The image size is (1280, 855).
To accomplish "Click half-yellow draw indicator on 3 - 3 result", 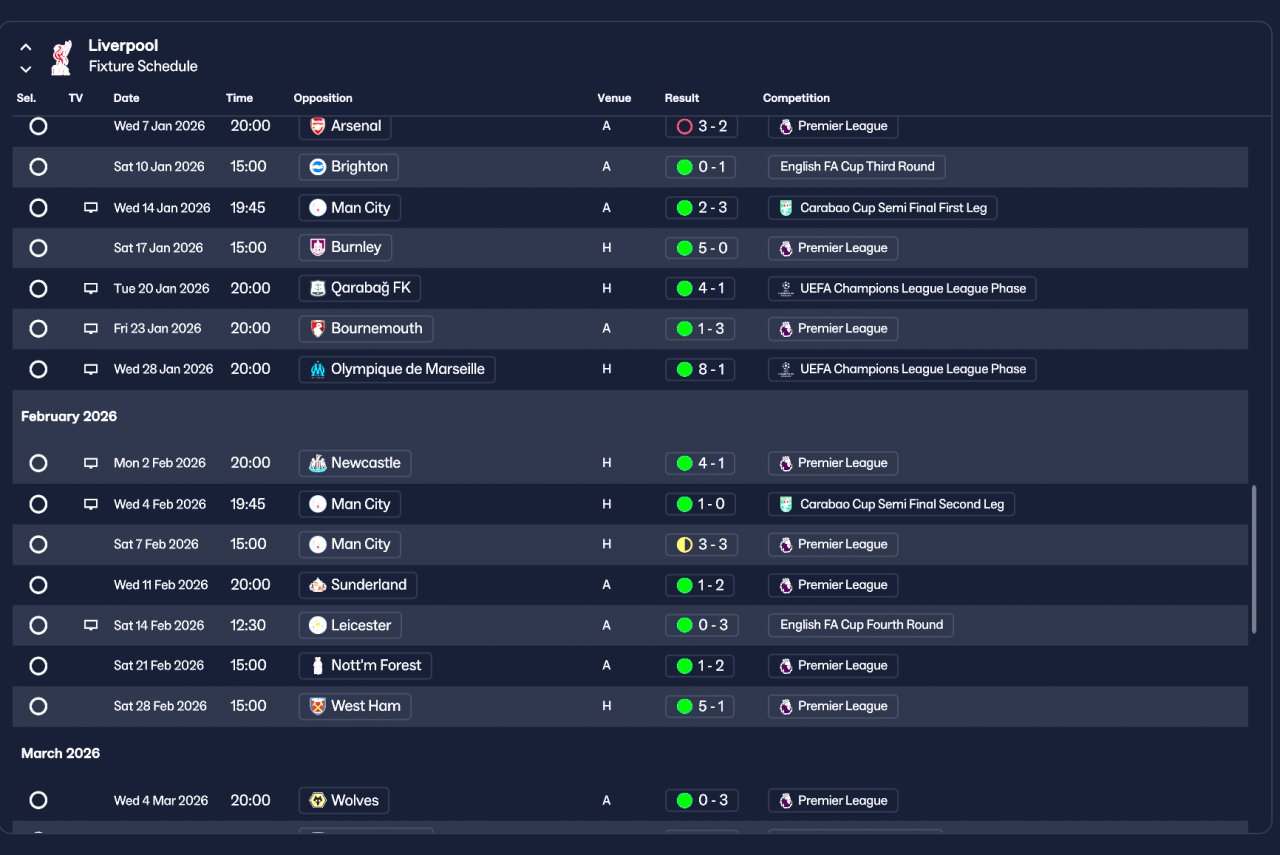I will [x=685, y=545].
